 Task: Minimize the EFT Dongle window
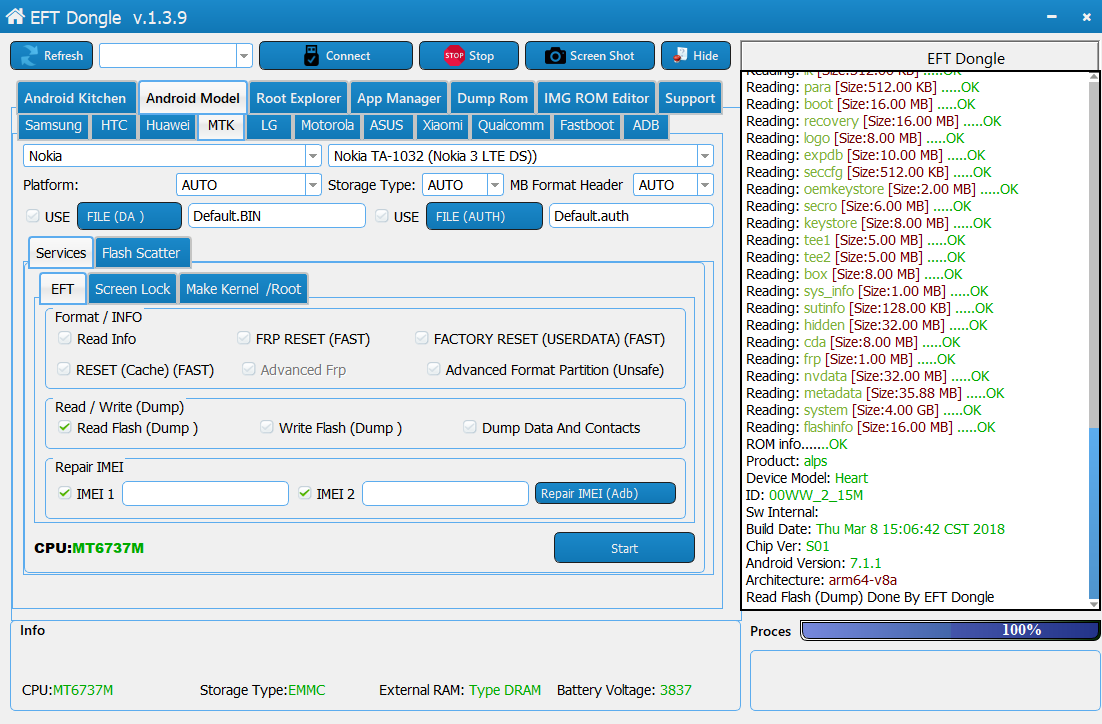tap(1051, 17)
